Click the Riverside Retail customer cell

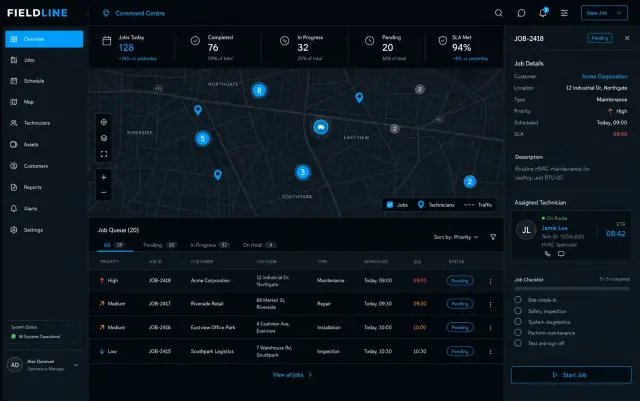[x=207, y=304]
